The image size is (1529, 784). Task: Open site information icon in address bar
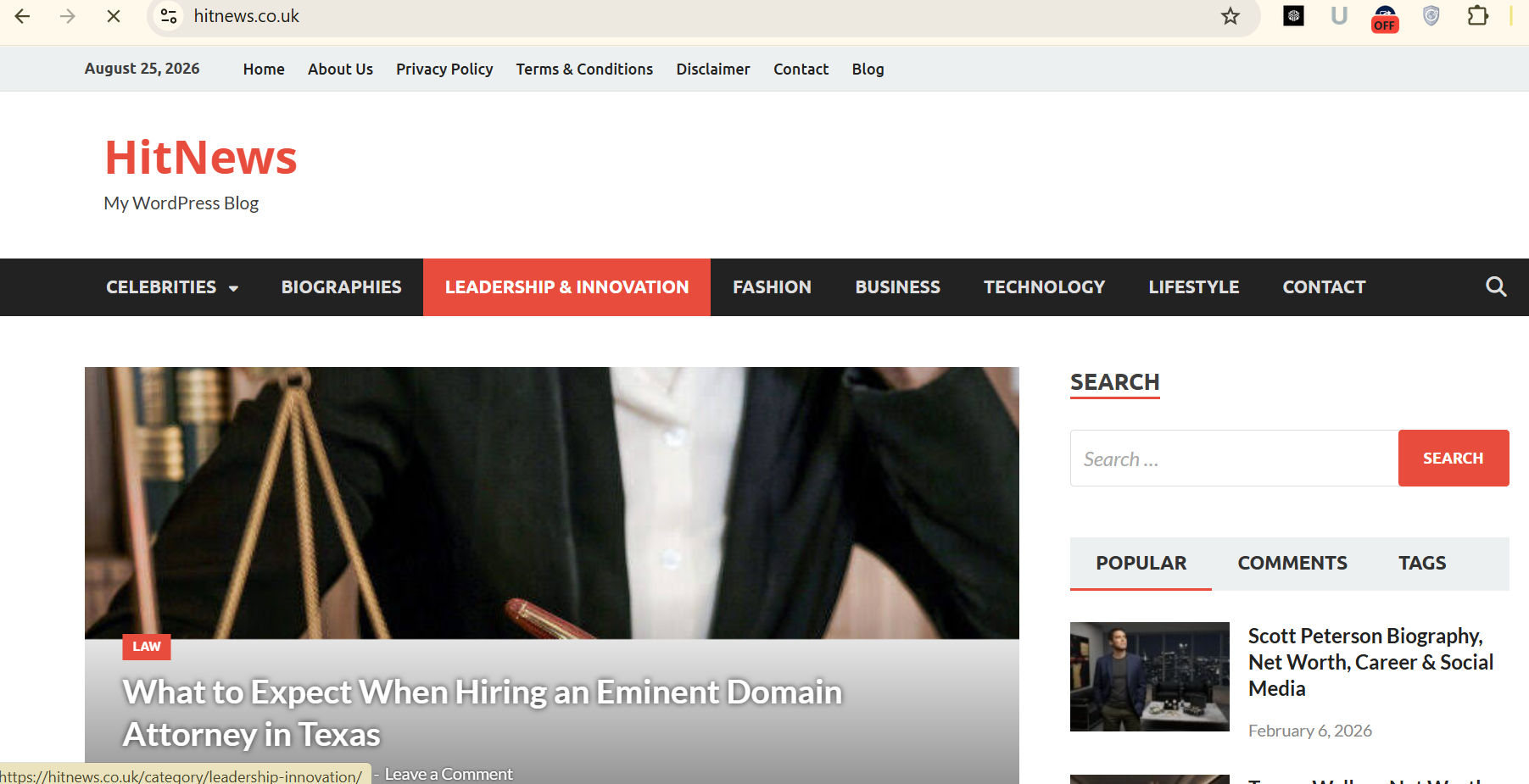tap(169, 16)
